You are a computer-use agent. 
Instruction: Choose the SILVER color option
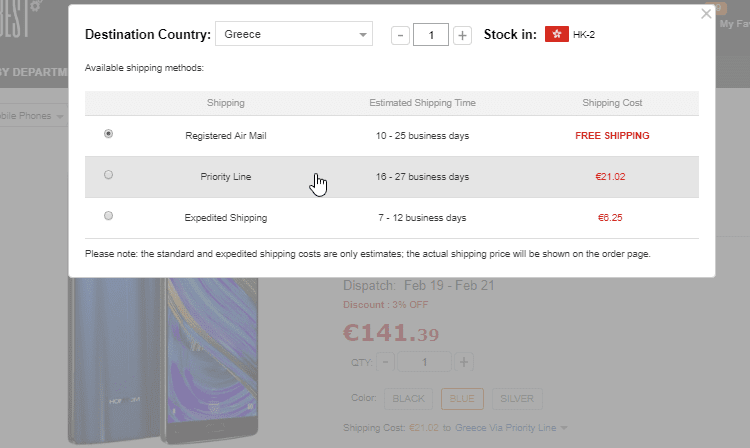pos(518,398)
